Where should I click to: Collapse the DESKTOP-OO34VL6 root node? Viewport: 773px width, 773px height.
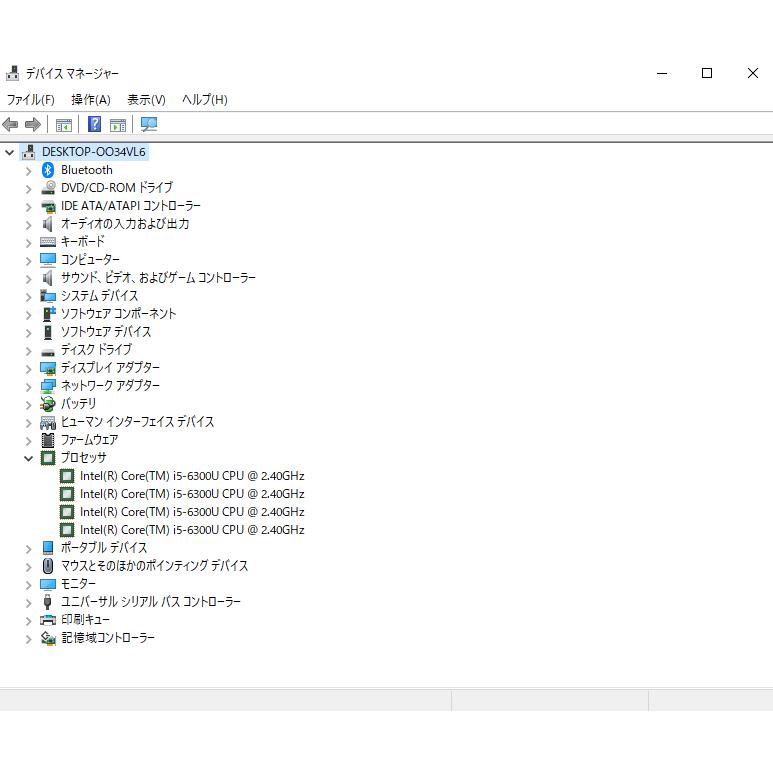pyautogui.click(x=9, y=152)
